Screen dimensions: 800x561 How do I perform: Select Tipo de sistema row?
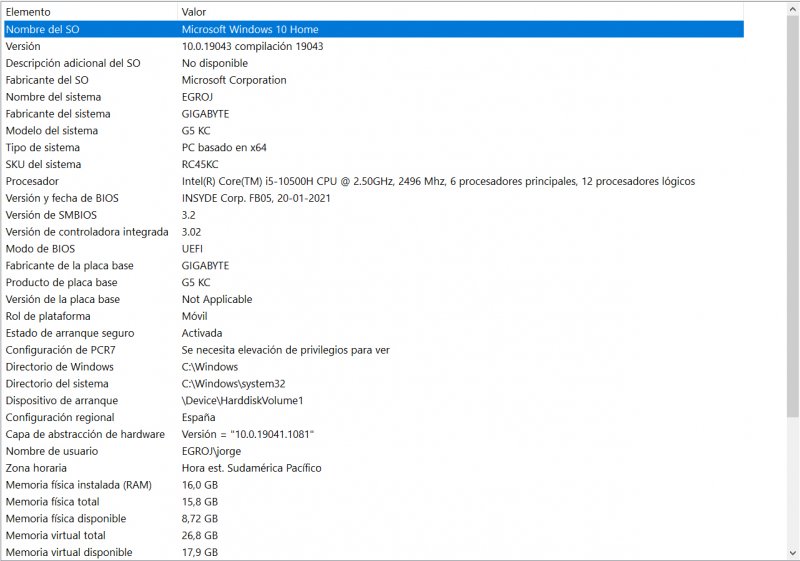373,147
